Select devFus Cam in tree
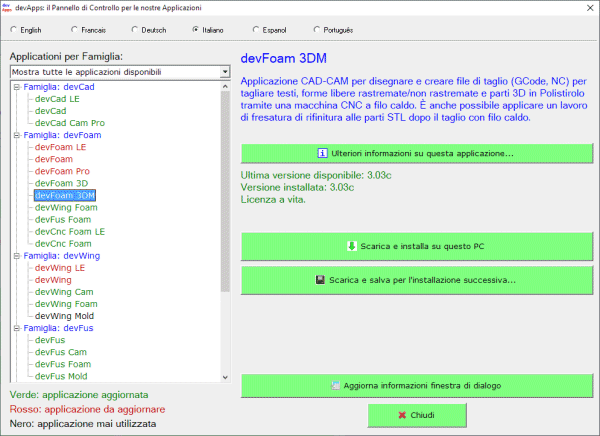The width and height of the screenshot is (600, 436). click(61, 352)
